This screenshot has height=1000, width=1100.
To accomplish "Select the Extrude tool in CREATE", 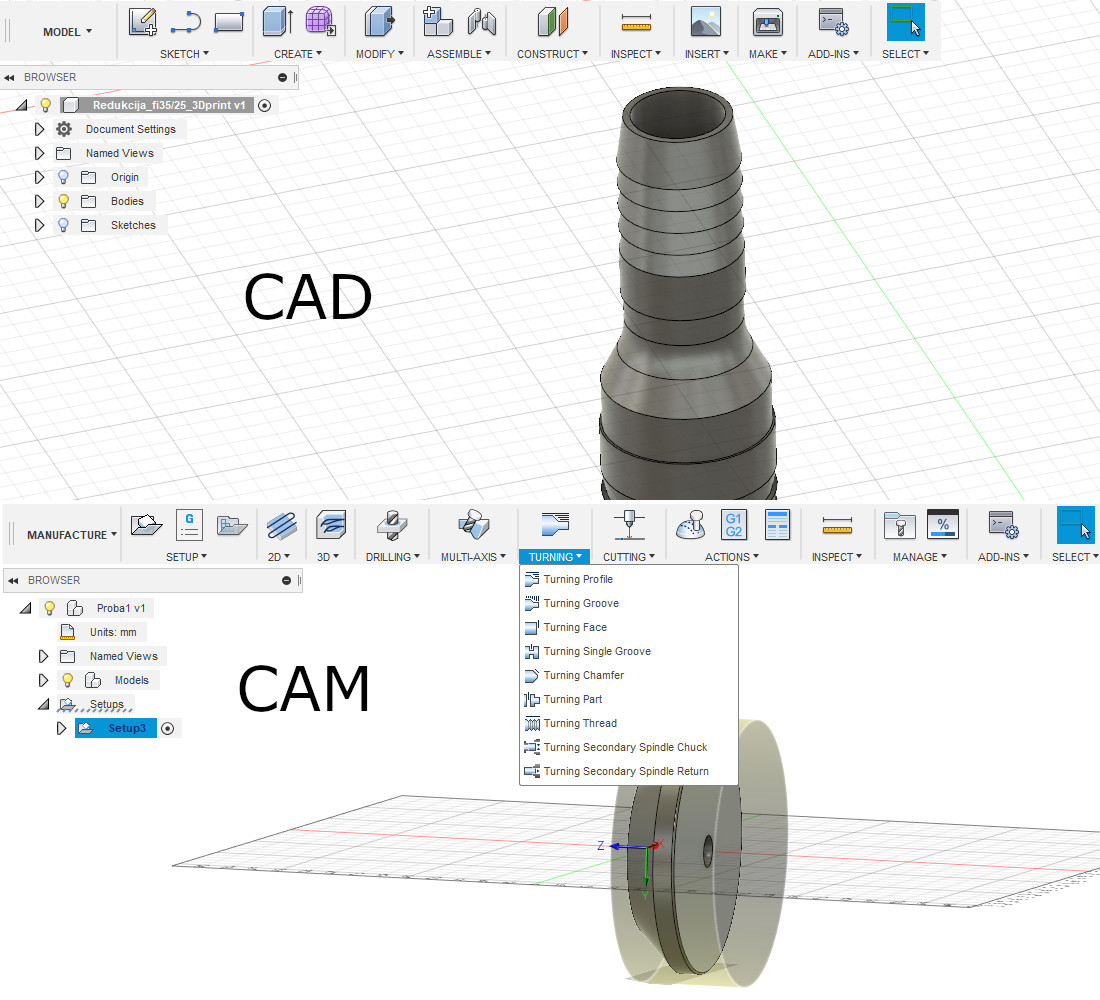I will tap(277, 21).
